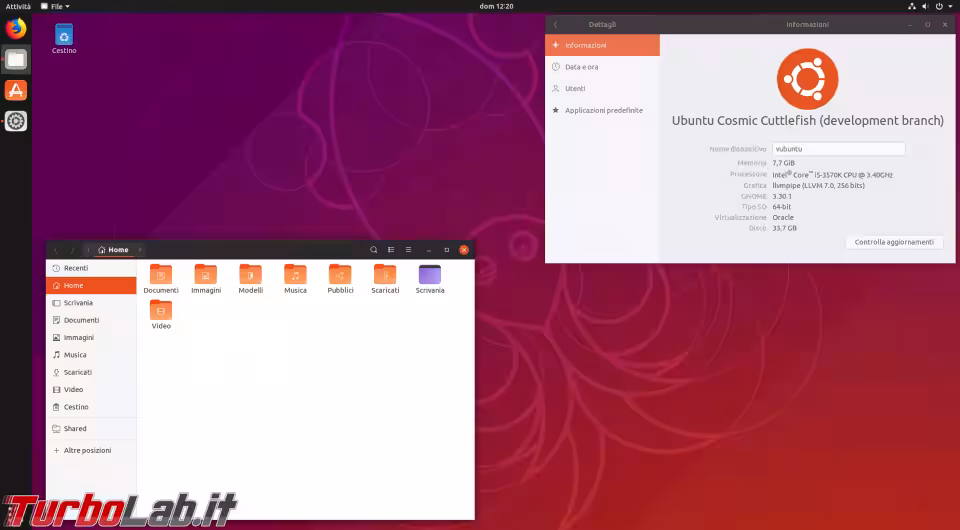
Task: Click the Controlla aggiornamenti button
Action: [x=894, y=242]
